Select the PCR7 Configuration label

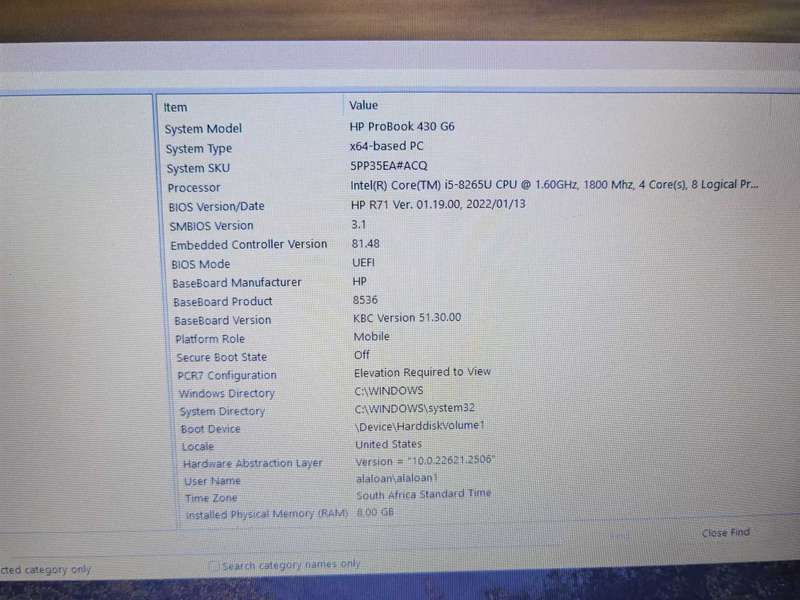[227, 376]
